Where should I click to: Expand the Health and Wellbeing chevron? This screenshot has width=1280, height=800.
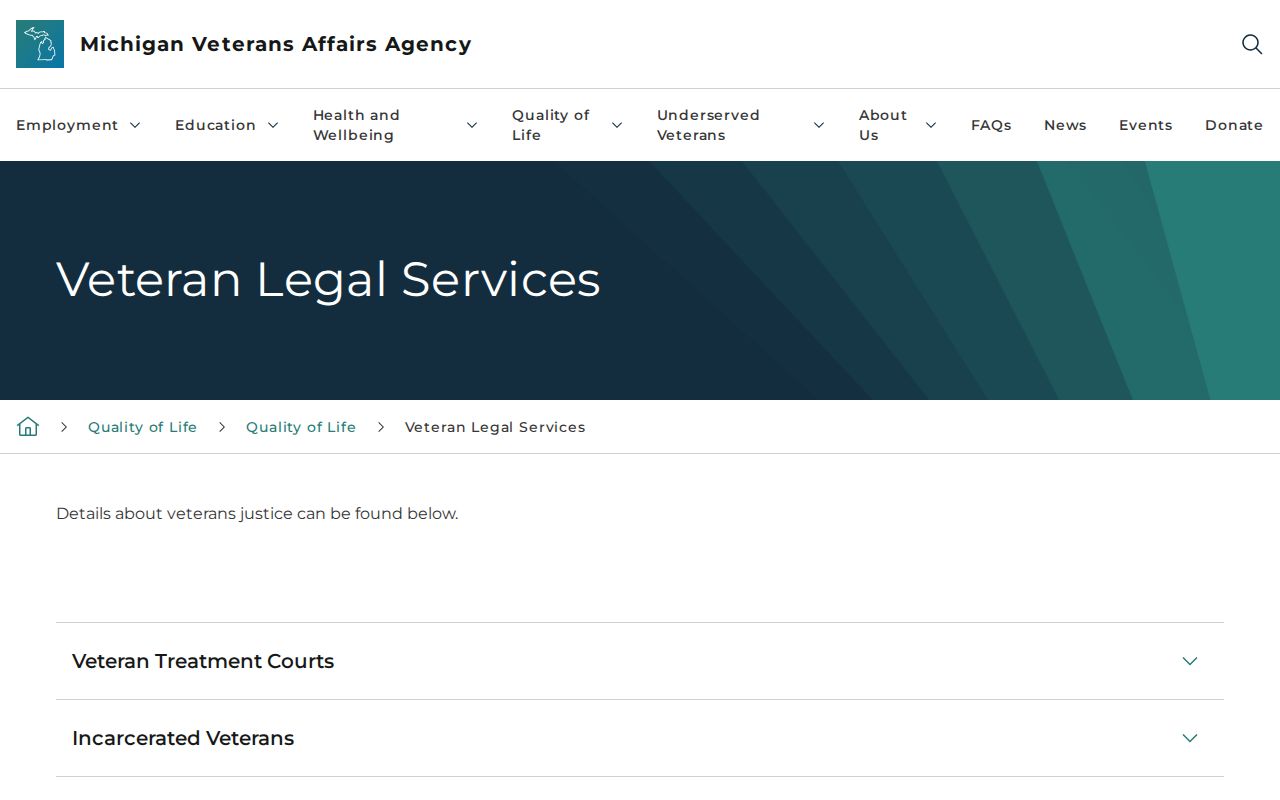coord(472,125)
